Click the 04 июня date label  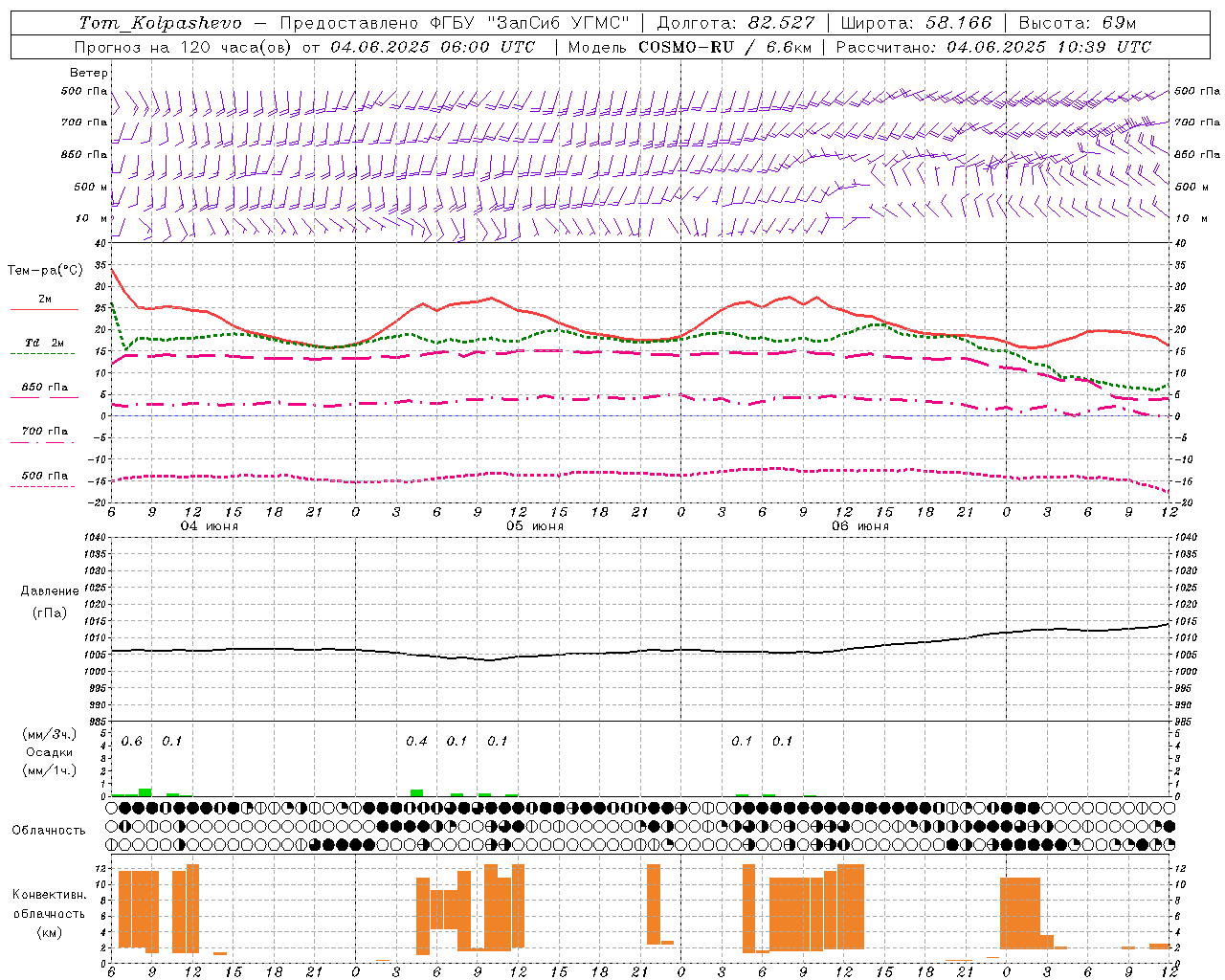pyautogui.click(x=209, y=526)
